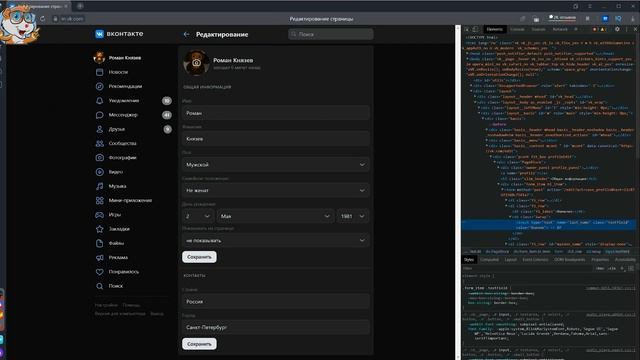The height and width of the screenshot is (360, 640).
Task: Switch to DevTools Console tab
Action: coord(517,29)
